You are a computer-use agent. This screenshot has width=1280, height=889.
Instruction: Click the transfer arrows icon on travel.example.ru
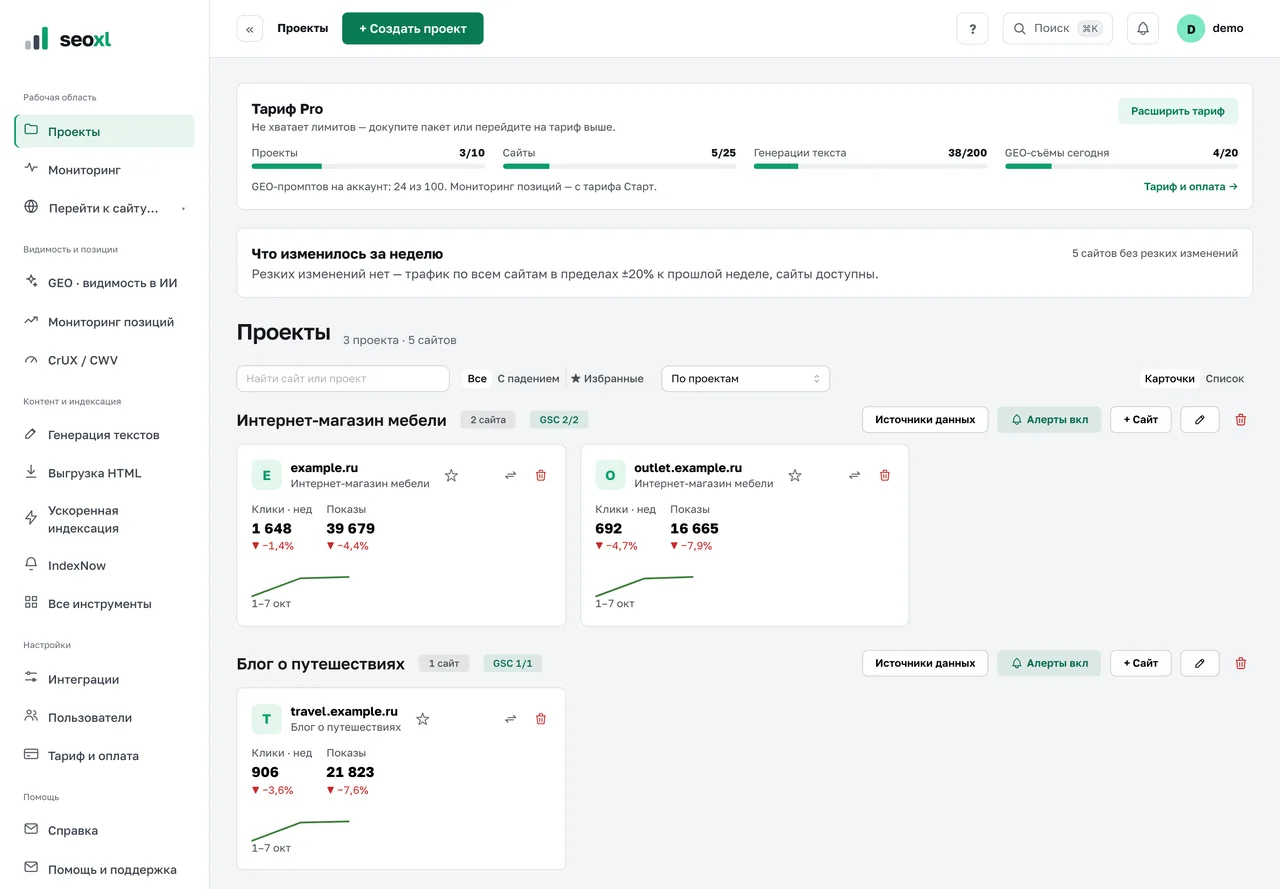point(510,719)
